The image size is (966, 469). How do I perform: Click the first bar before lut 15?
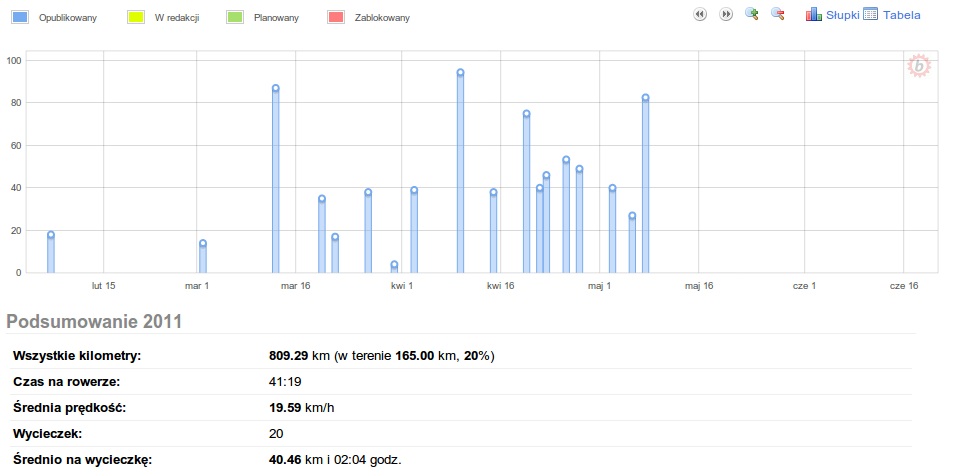click(51, 253)
